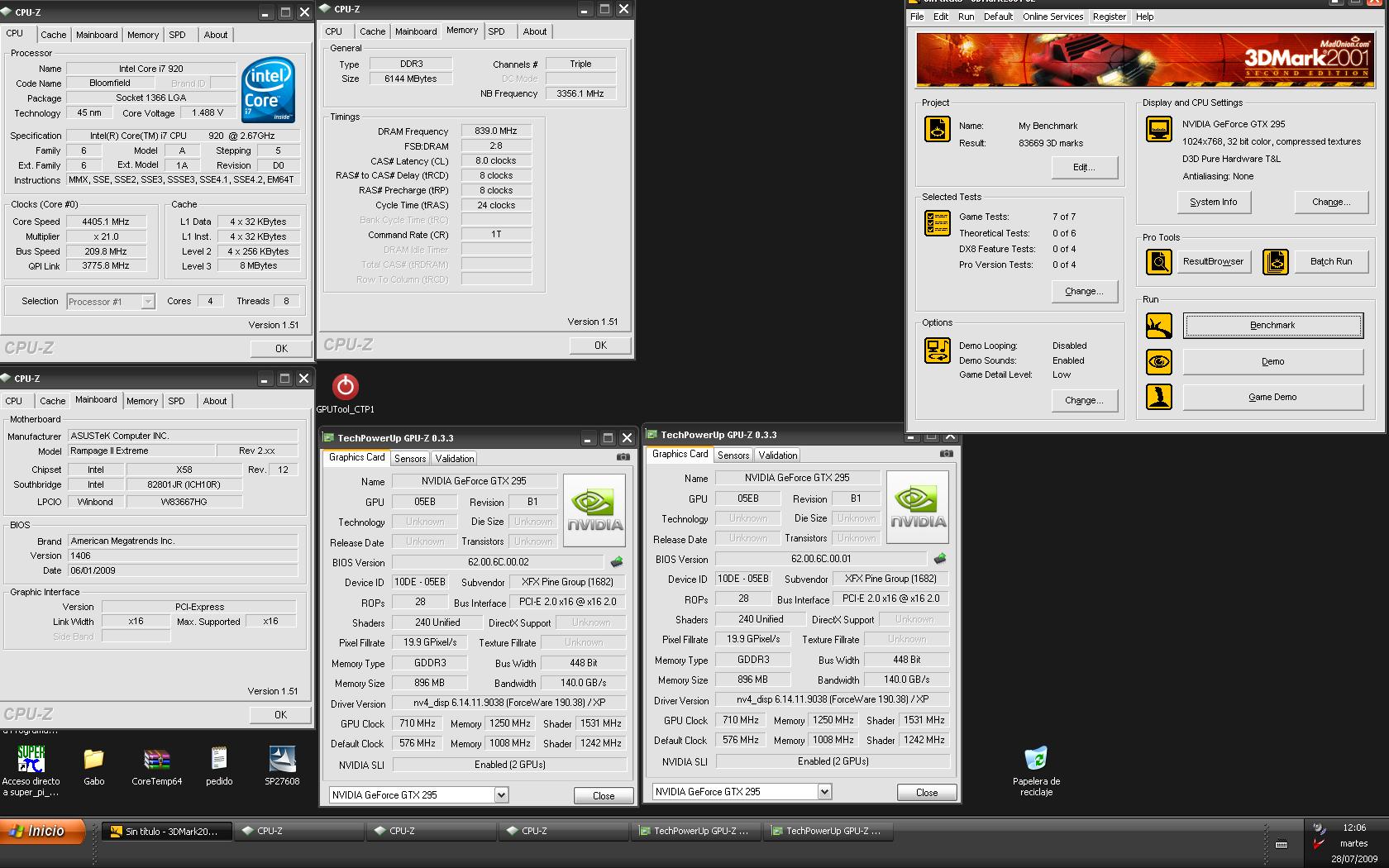1389x868 pixels.
Task: Select the first TechPowerUp GPU-Z taskbar button
Action: [x=696, y=832]
